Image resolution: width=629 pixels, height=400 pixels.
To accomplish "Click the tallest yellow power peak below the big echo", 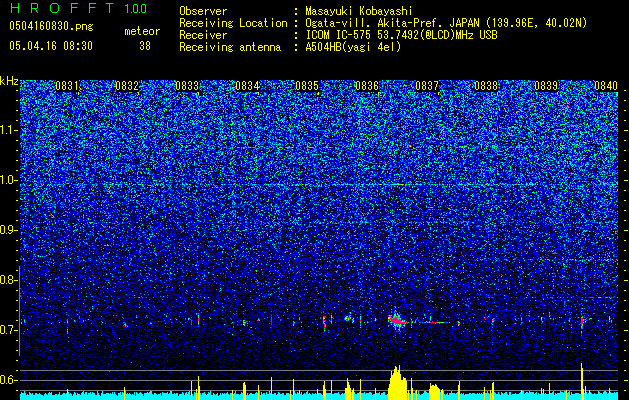I will [397, 382].
